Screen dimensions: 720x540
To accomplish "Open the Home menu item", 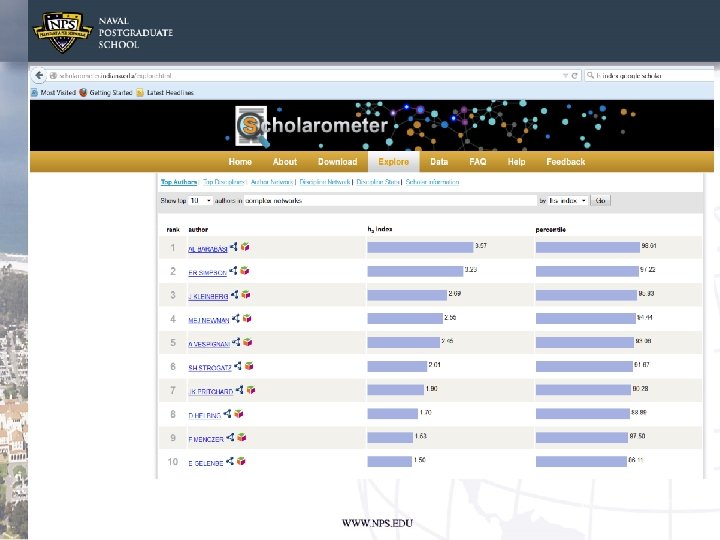I will (x=240, y=162).
